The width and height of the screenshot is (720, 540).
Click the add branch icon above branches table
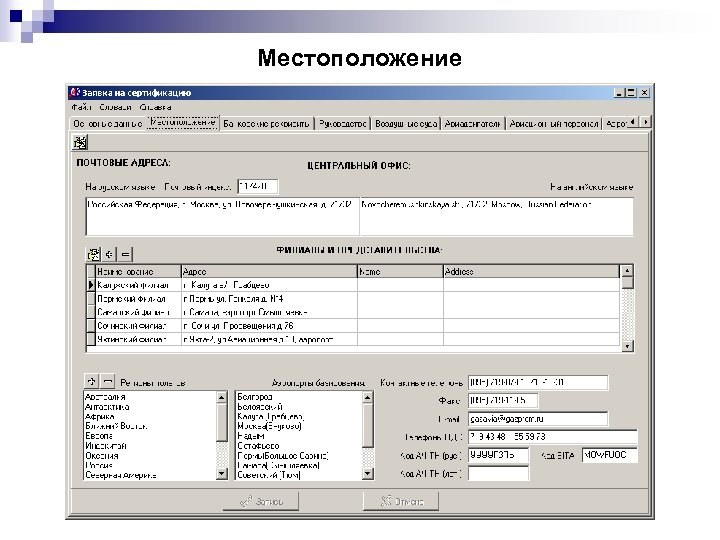[93, 254]
